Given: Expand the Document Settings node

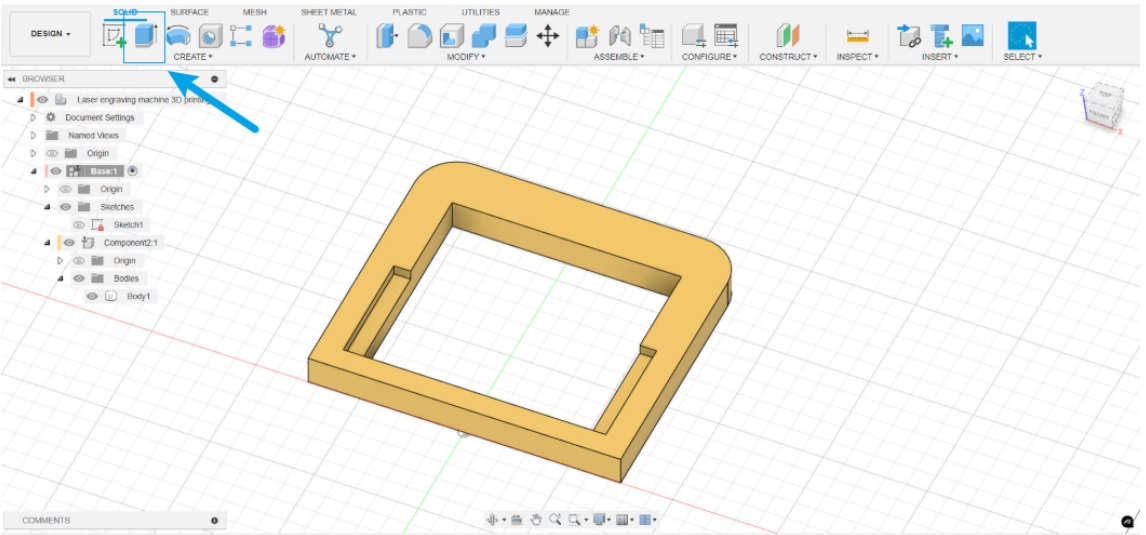Looking at the screenshot, I should tap(33, 117).
